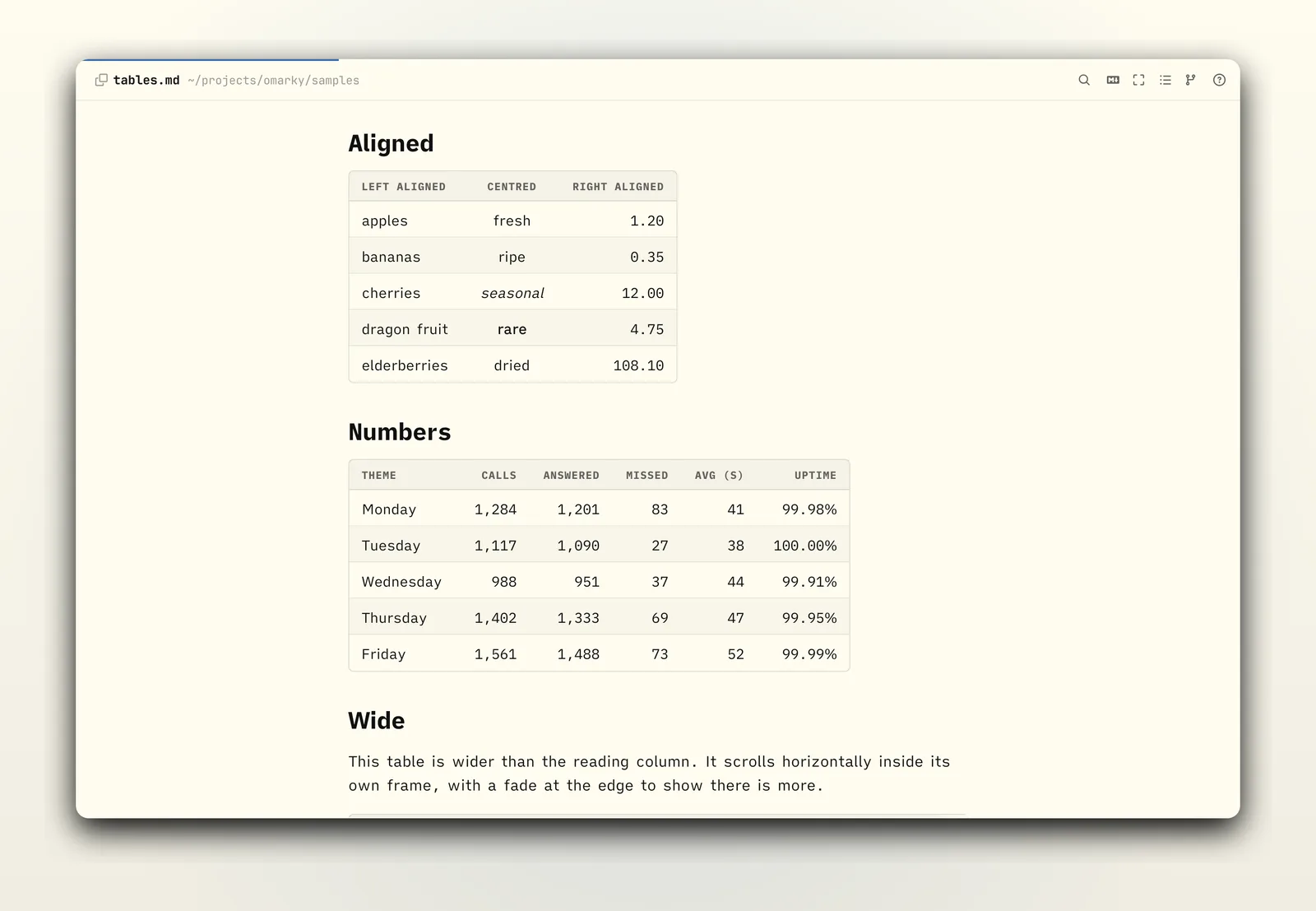The width and height of the screenshot is (1316, 911).
Task: Click the tables.md file name
Action: pyautogui.click(x=146, y=80)
